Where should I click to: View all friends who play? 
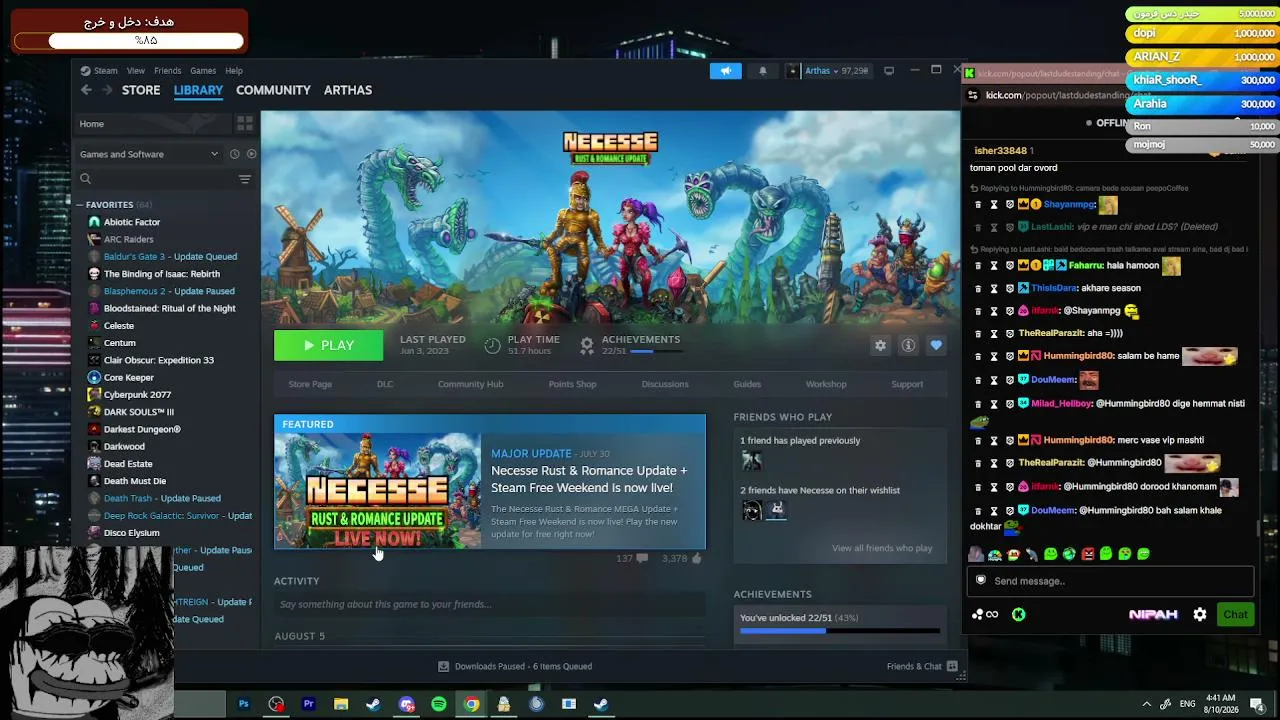point(882,548)
